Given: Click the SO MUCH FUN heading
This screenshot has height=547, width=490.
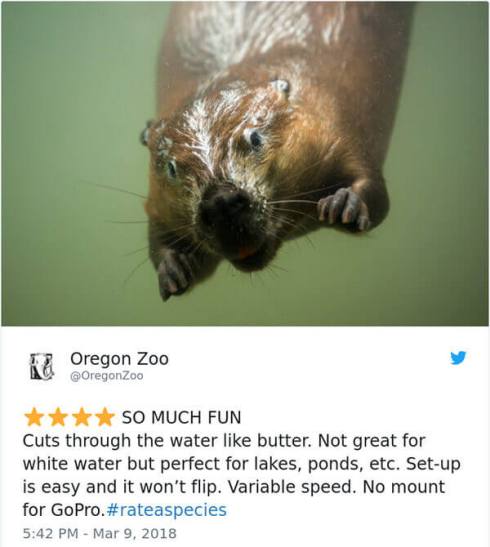Looking at the screenshot, I should point(181,418).
